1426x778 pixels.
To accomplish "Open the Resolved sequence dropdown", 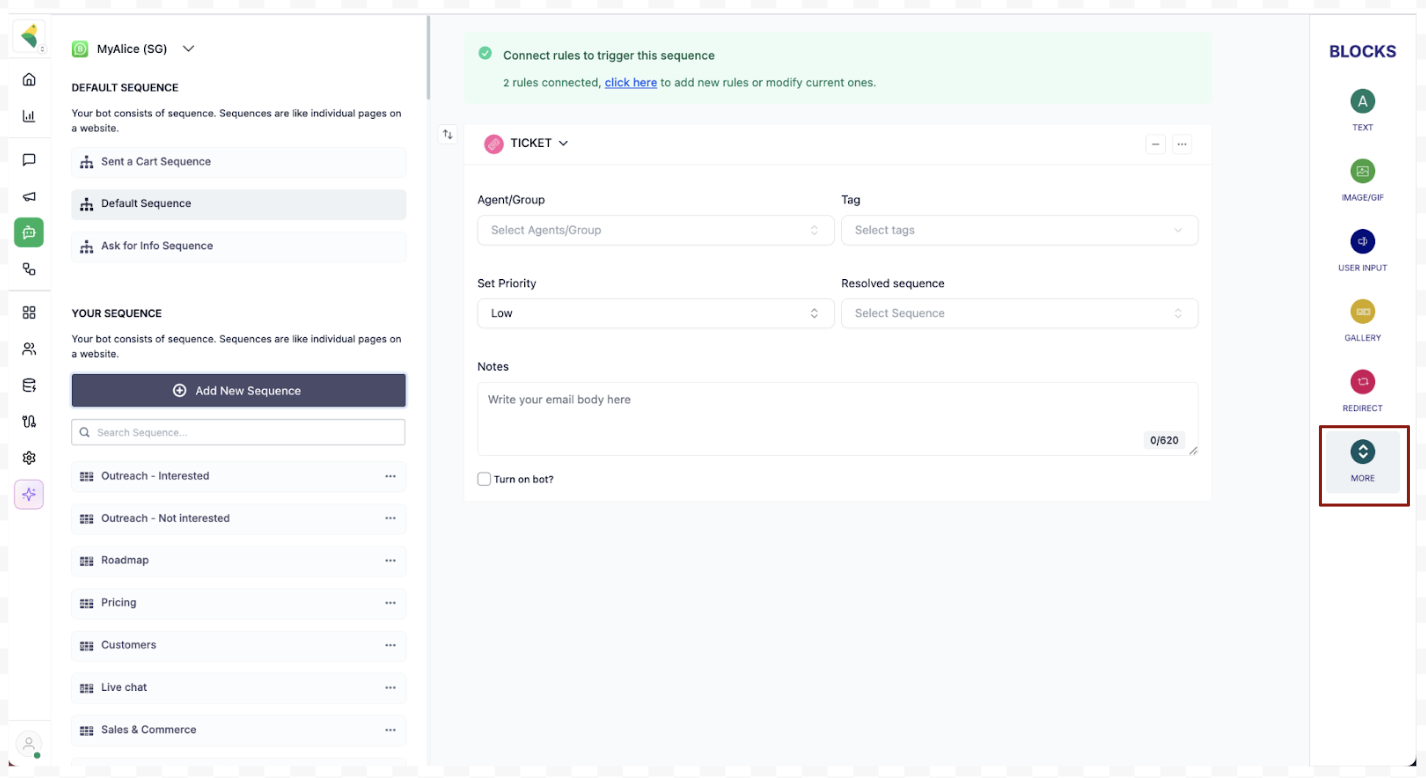I will pos(1020,313).
